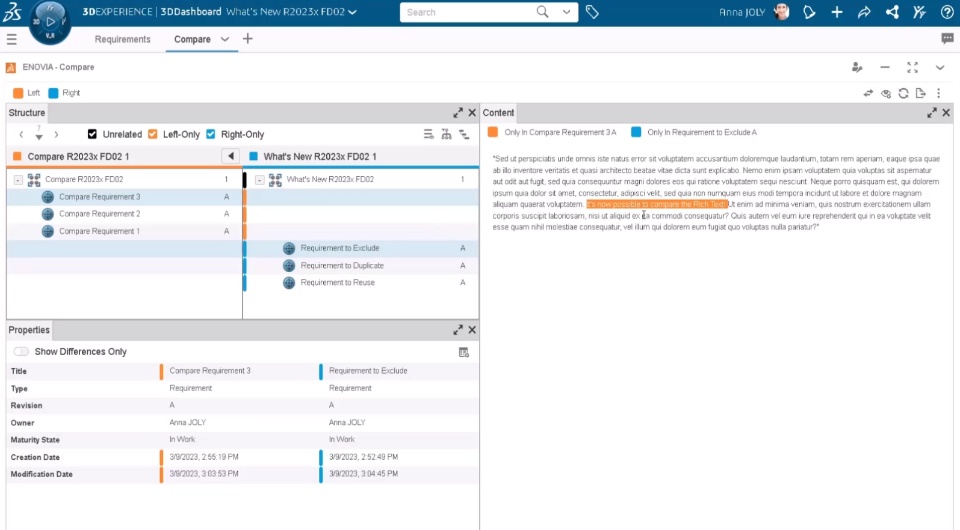Close the Properties panel
960x530 pixels.
472,330
